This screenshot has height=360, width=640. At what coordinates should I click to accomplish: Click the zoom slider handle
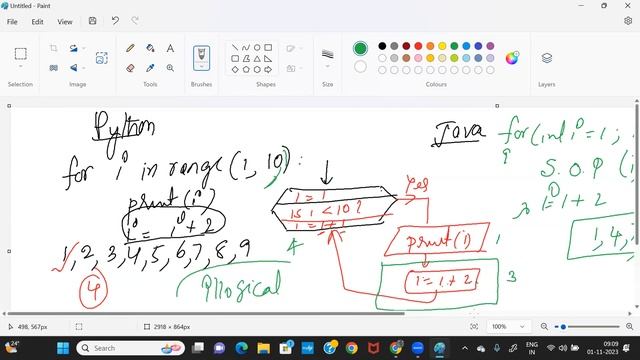(x=563, y=327)
